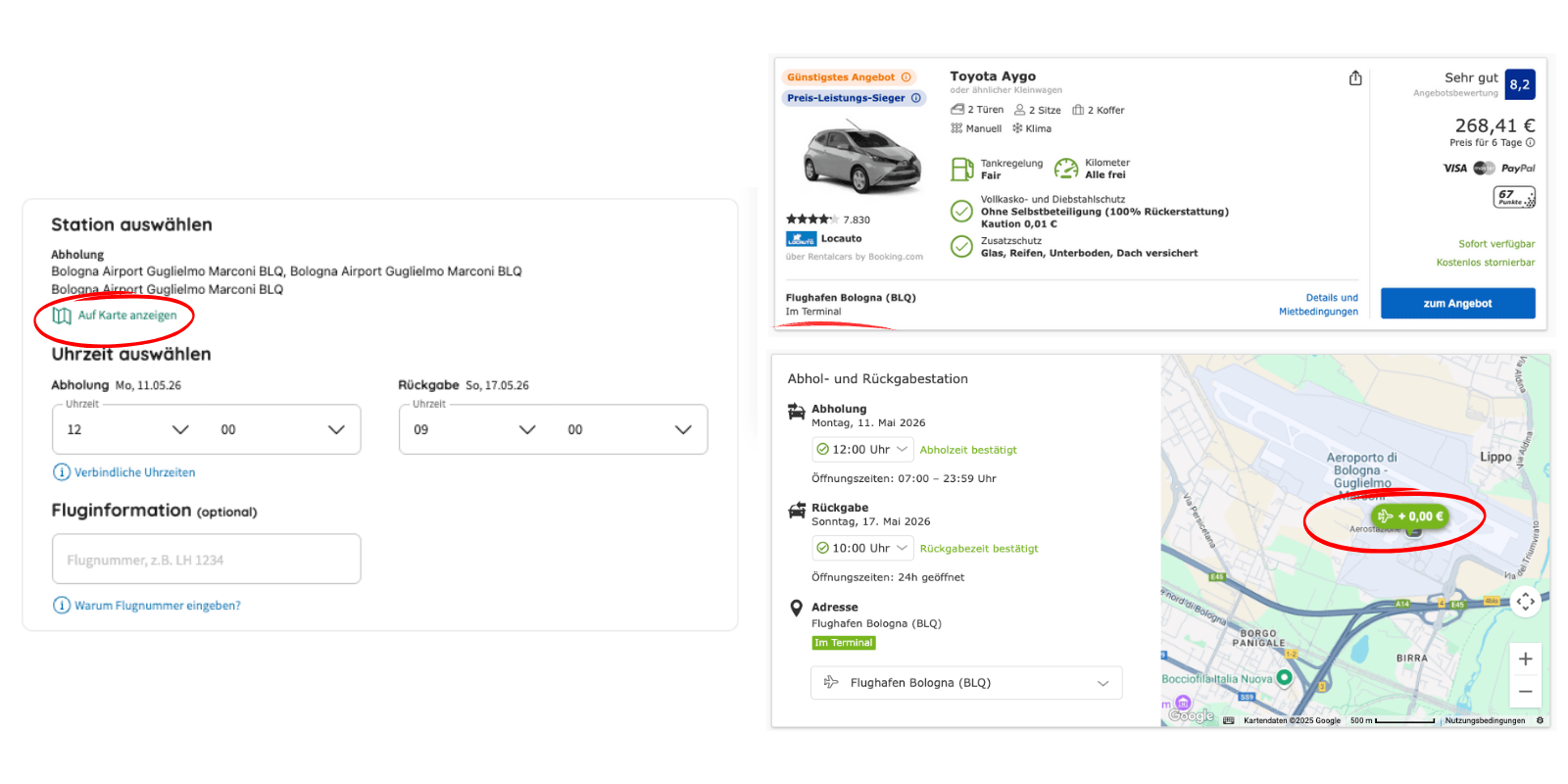Click Zusatzschutz checkmark icon

coord(962,246)
